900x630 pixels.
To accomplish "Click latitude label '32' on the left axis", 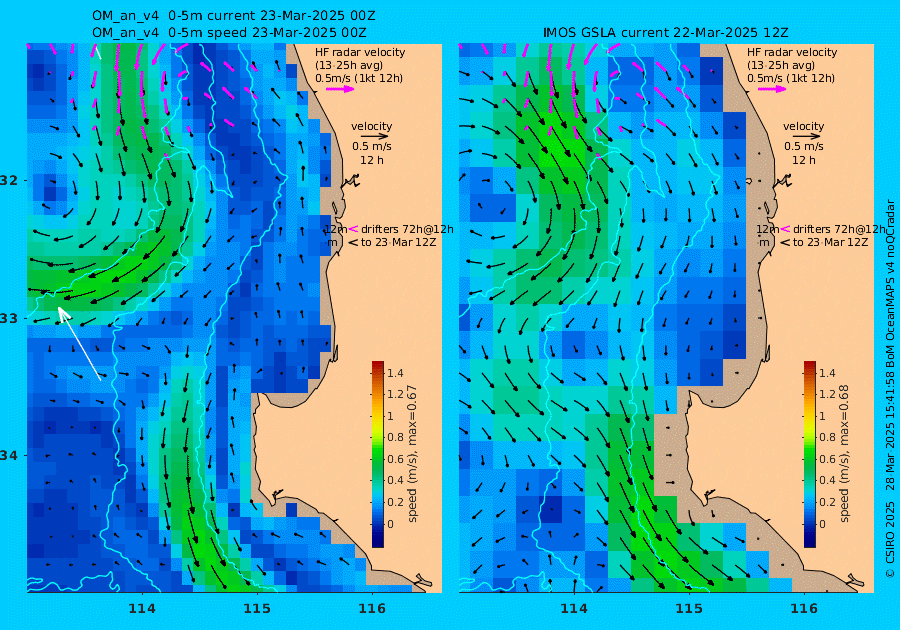I will [9, 181].
